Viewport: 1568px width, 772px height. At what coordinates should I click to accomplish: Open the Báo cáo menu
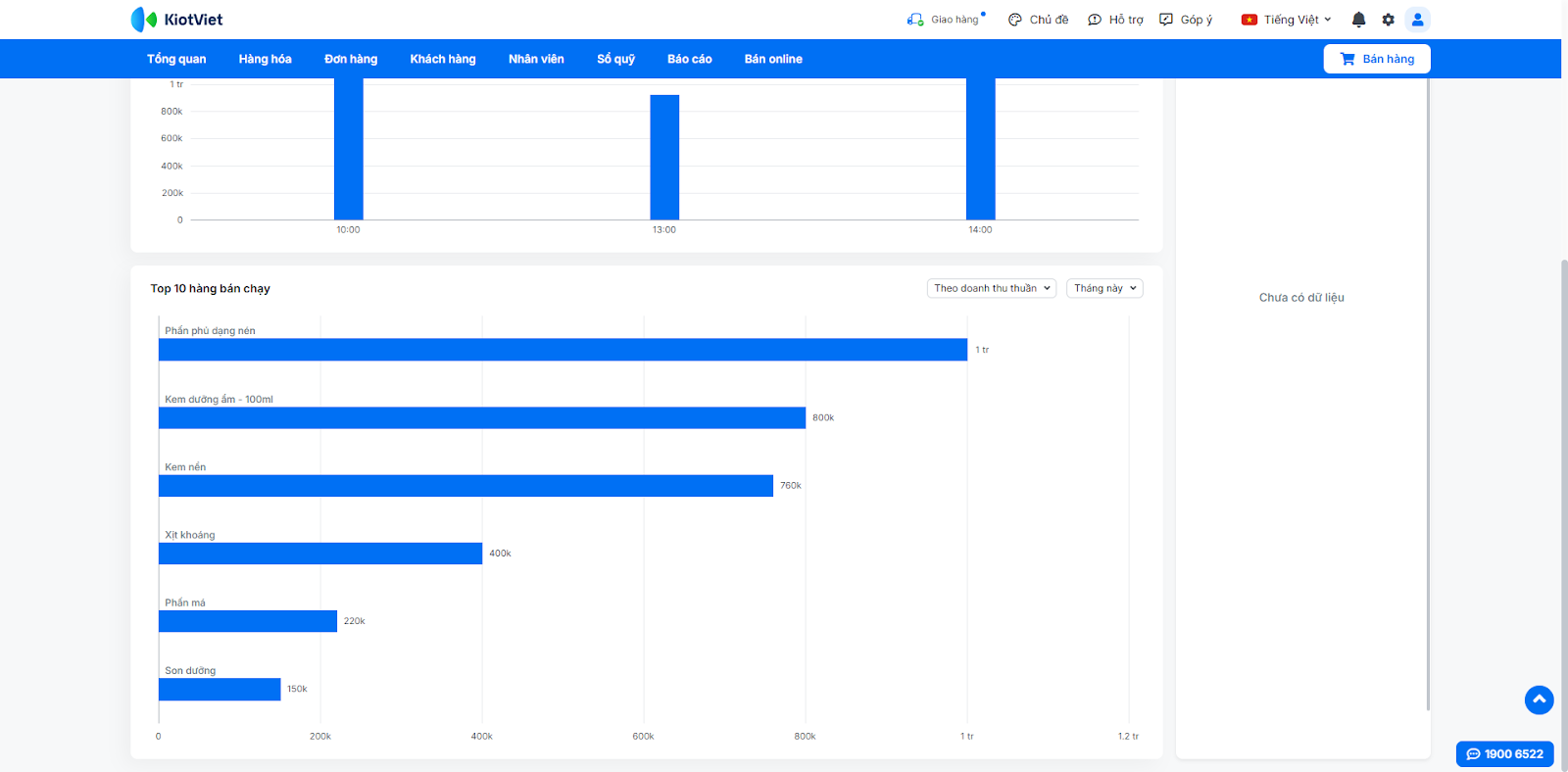click(x=690, y=59)
